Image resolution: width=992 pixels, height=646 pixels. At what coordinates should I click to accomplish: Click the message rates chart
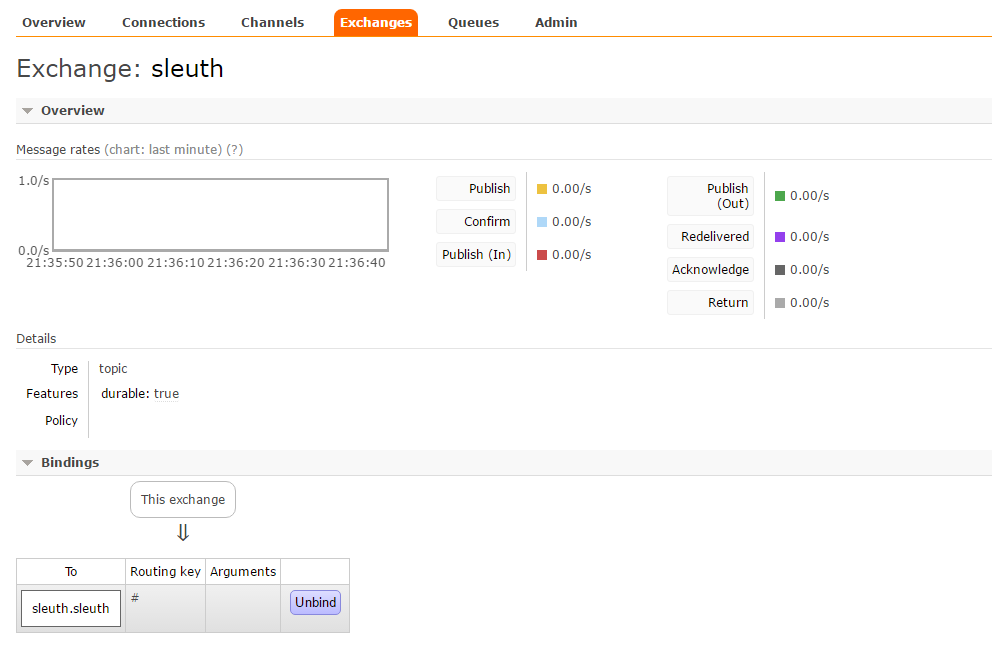(220, 214)
